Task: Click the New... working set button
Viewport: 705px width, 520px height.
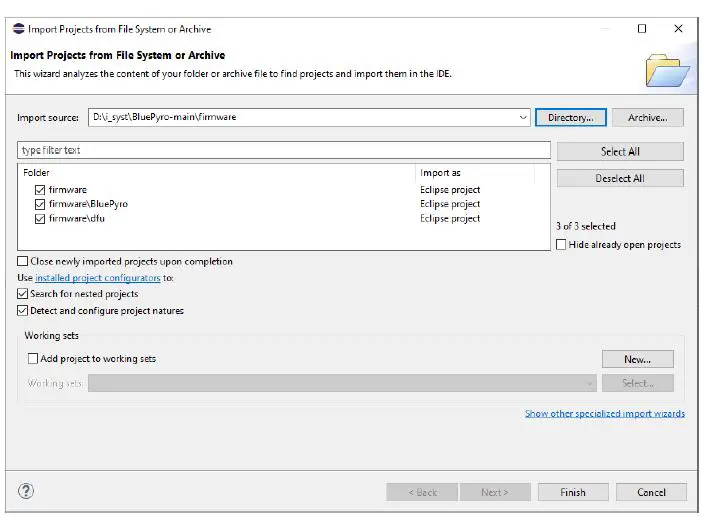Action: pos(638,359)
